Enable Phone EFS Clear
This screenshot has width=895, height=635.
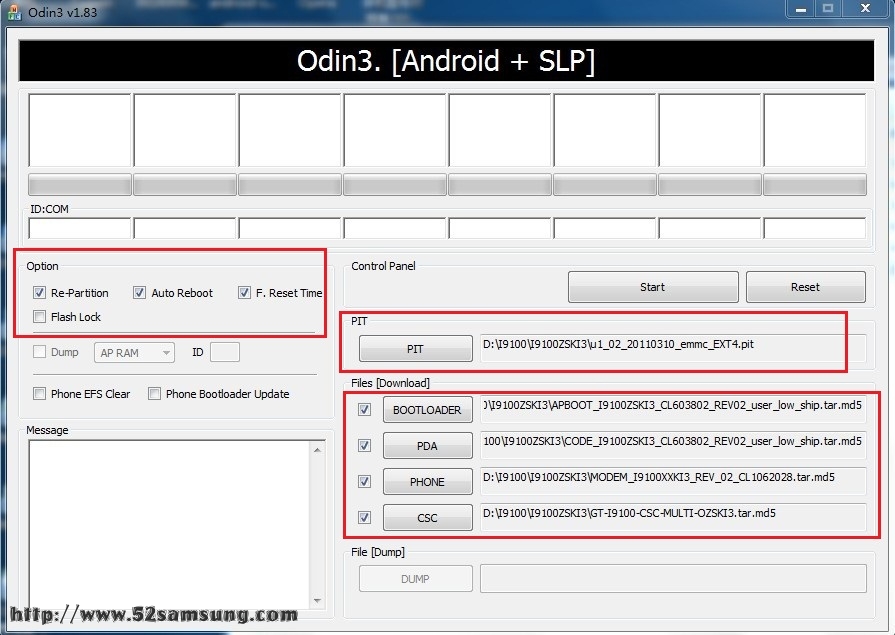click(39, 393)
